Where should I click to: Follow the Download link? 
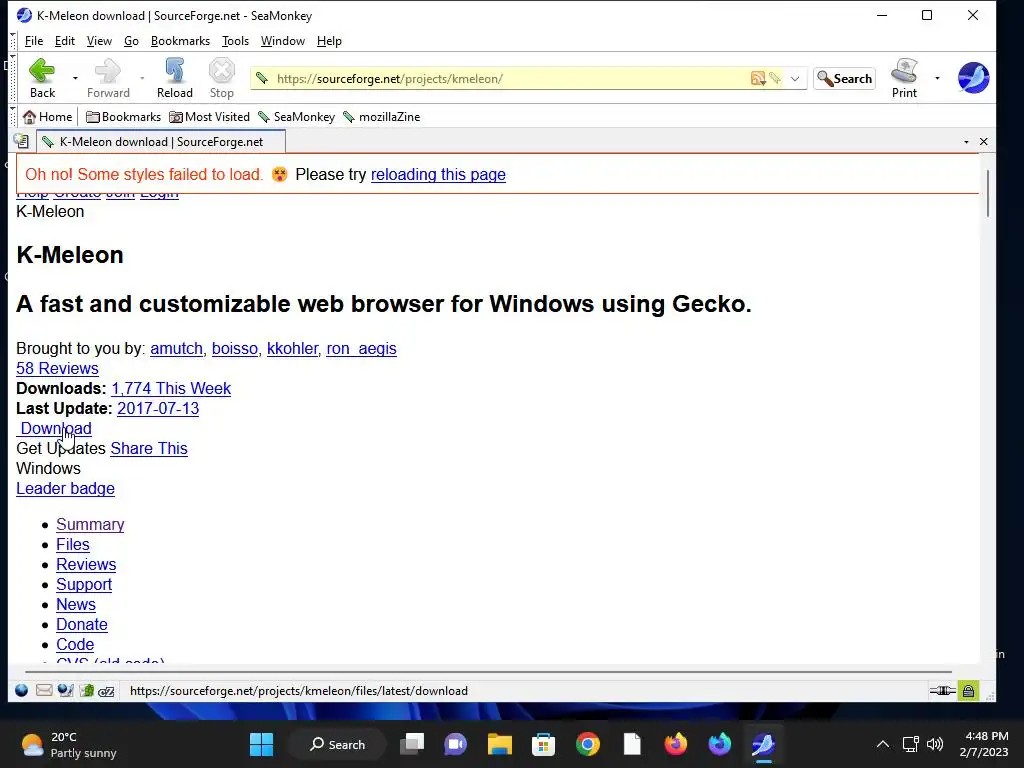(x=54, y=428)
